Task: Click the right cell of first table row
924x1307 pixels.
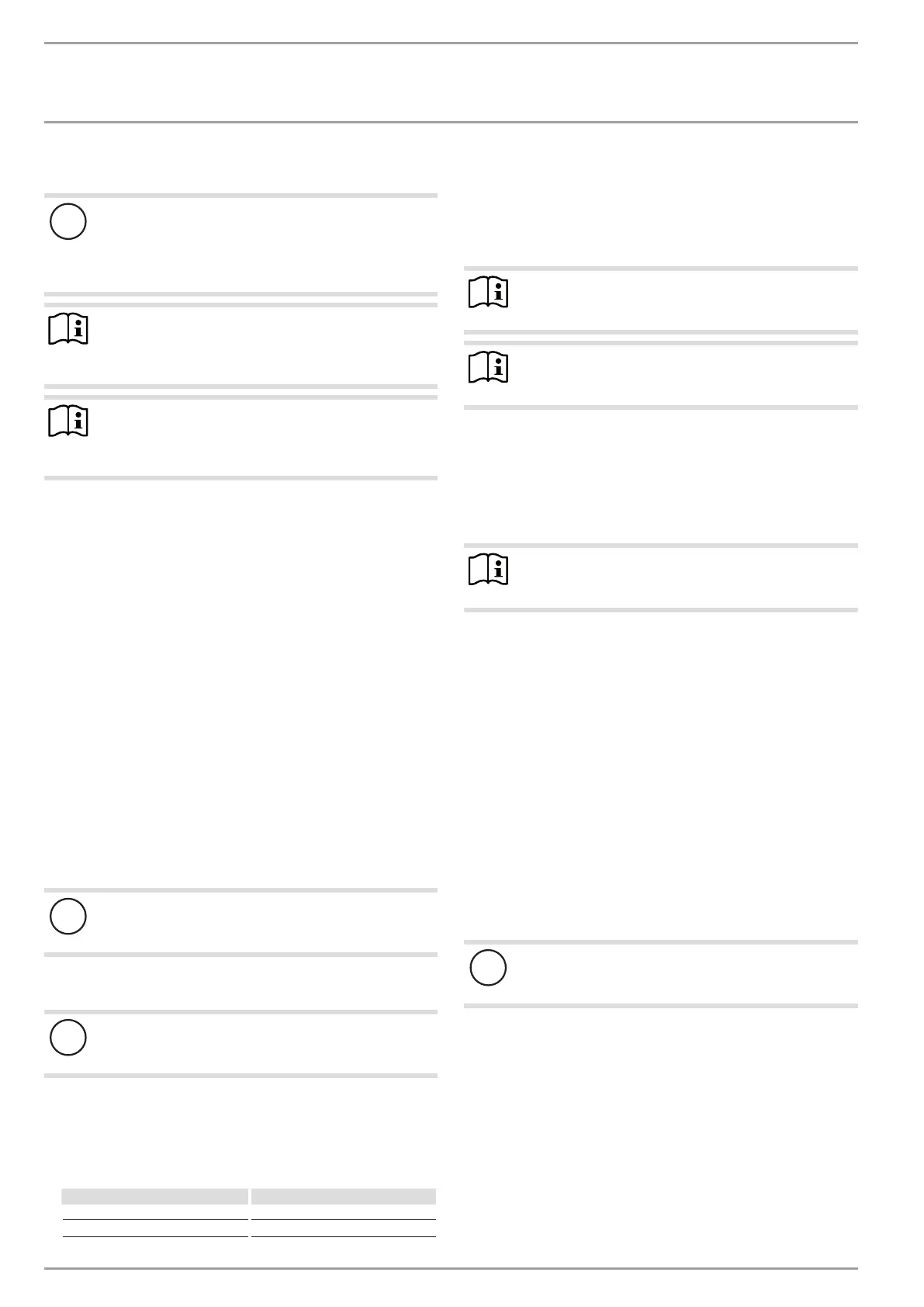Action: pos(343,1212)
